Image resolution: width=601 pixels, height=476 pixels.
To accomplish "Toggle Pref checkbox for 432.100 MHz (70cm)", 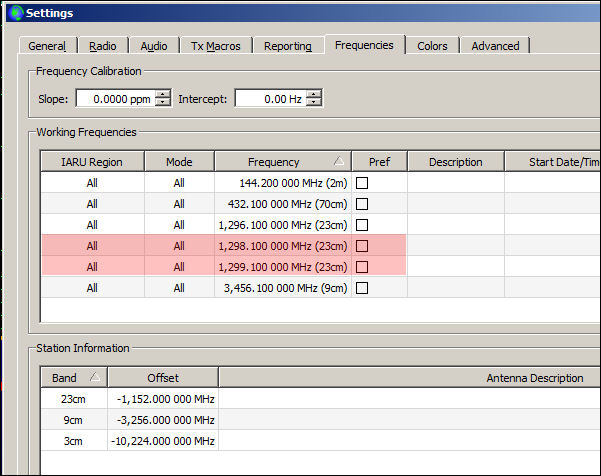I will (x=363, y=204).
